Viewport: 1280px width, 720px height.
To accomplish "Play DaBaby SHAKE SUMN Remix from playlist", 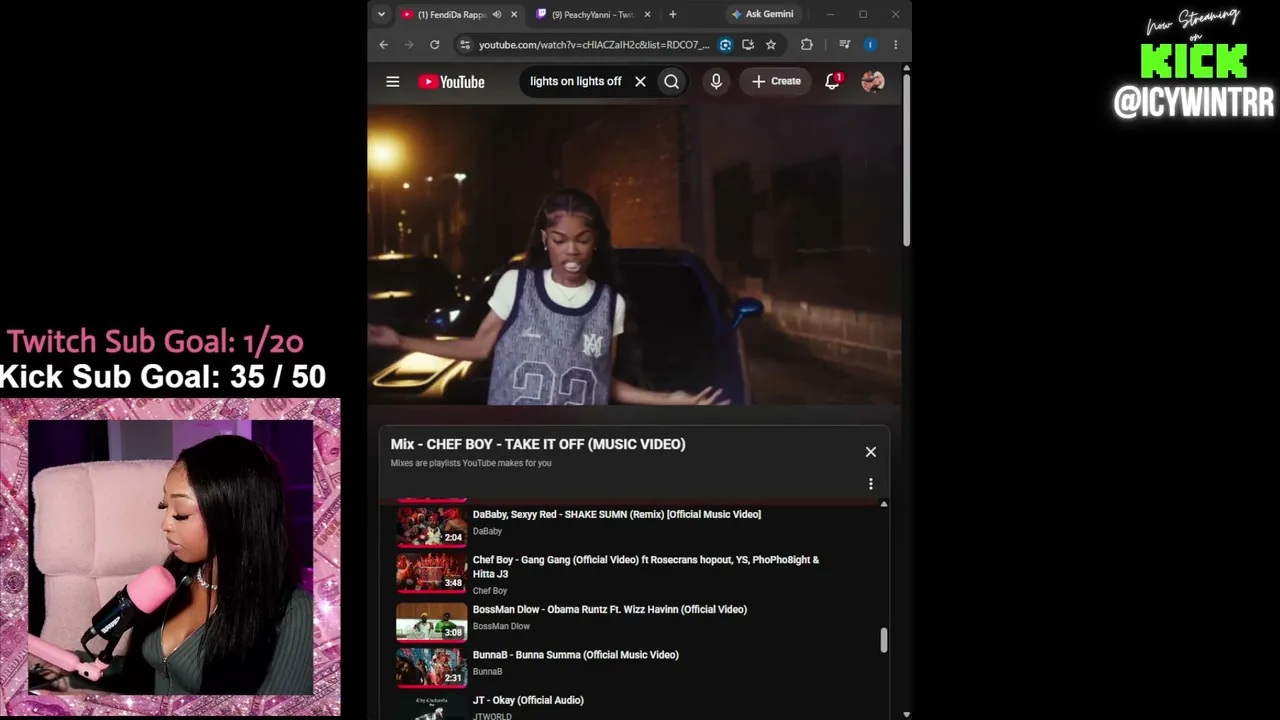I will (x=617, y=515).
